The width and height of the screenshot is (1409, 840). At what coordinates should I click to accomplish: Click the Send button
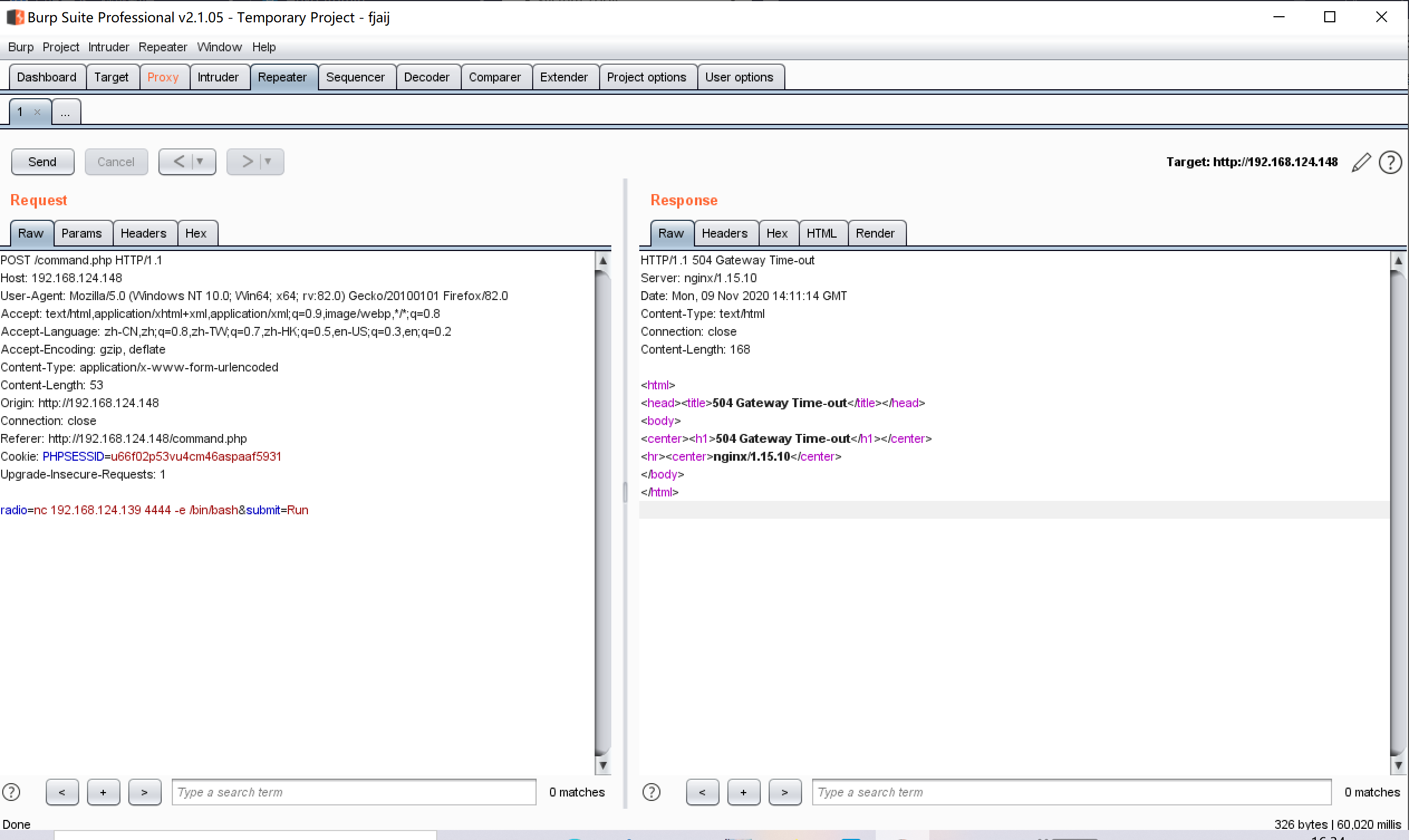[x=42, y=162]
